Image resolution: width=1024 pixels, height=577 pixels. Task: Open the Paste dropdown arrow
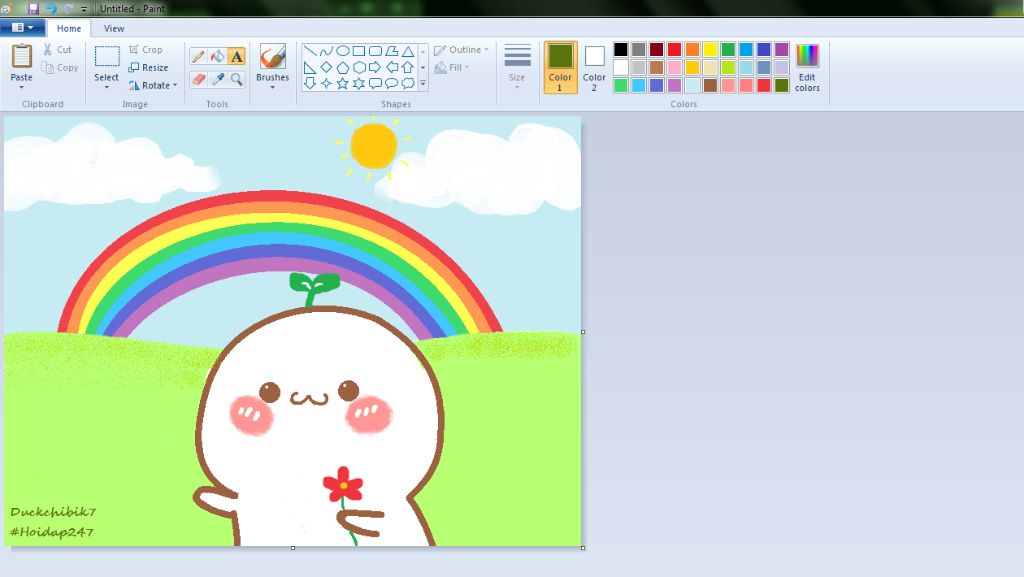tap(22, 87)
